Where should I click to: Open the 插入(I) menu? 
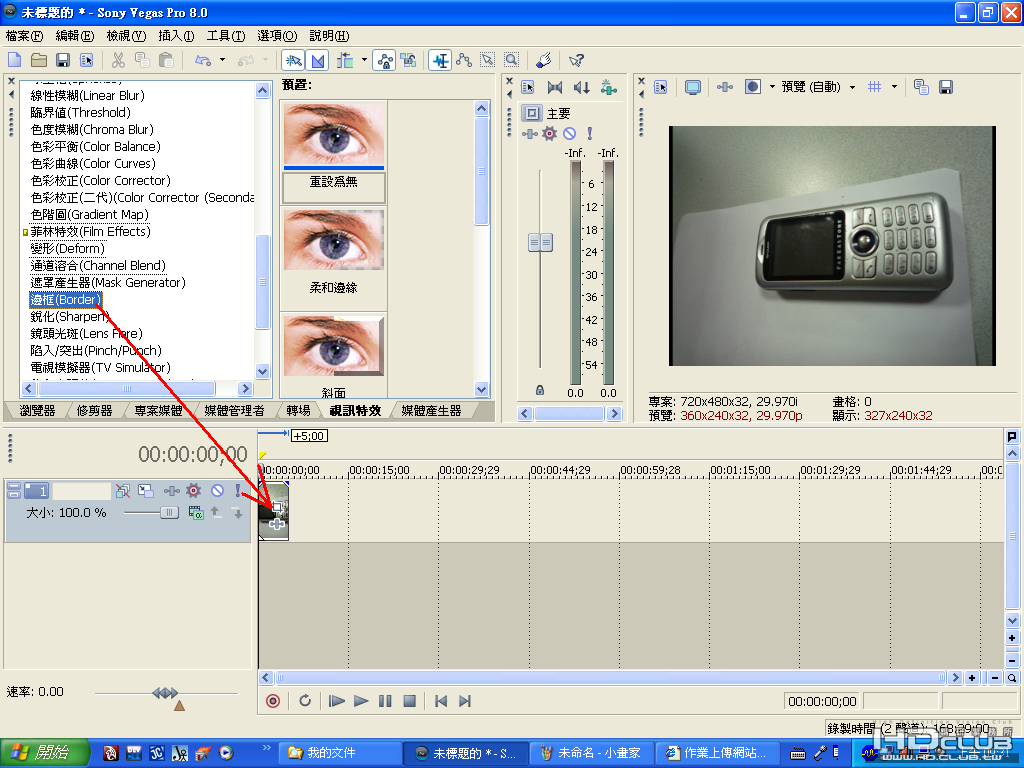[x=176, y=36]
